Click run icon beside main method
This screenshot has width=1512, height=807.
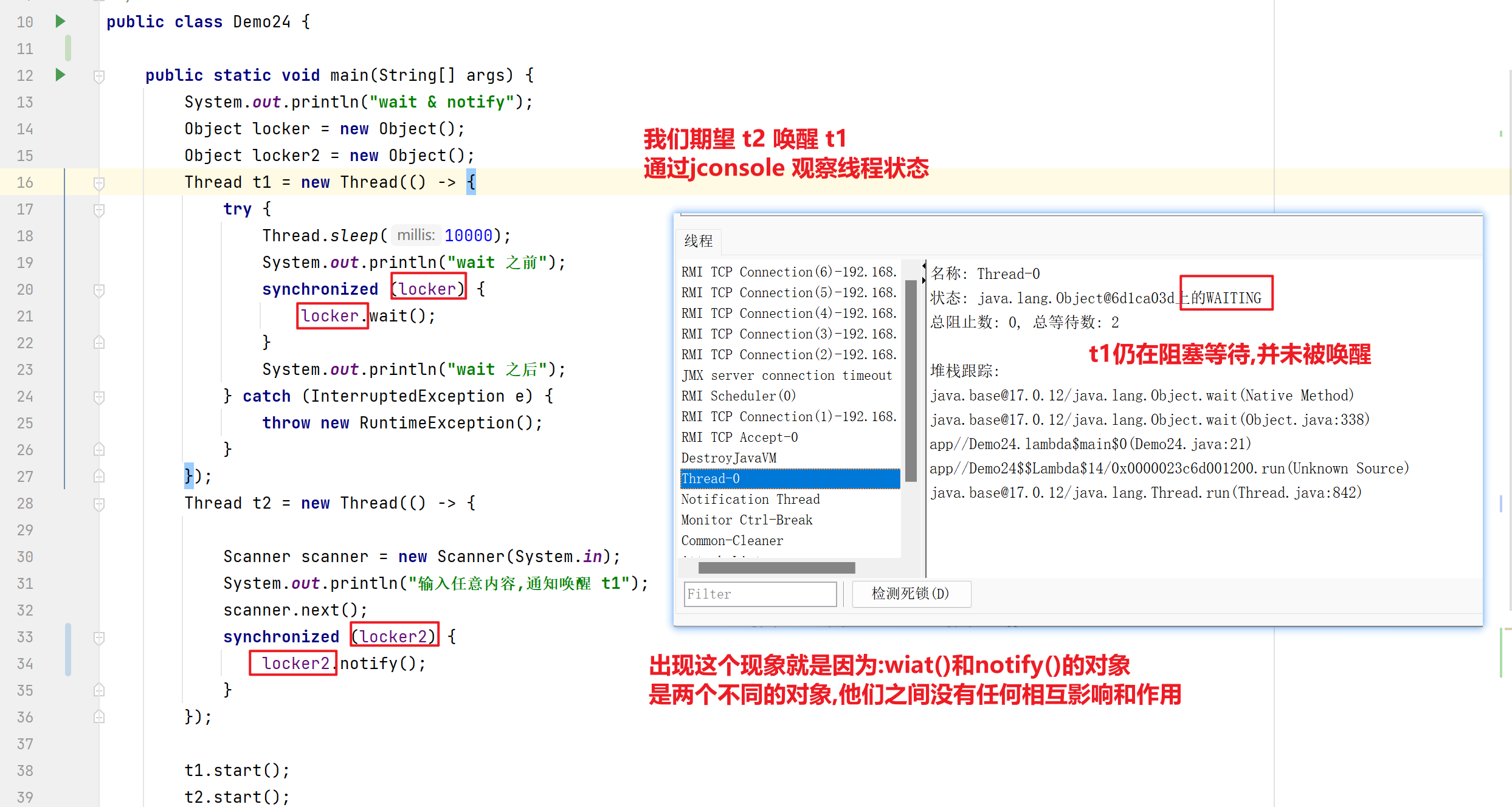(60, 75)
